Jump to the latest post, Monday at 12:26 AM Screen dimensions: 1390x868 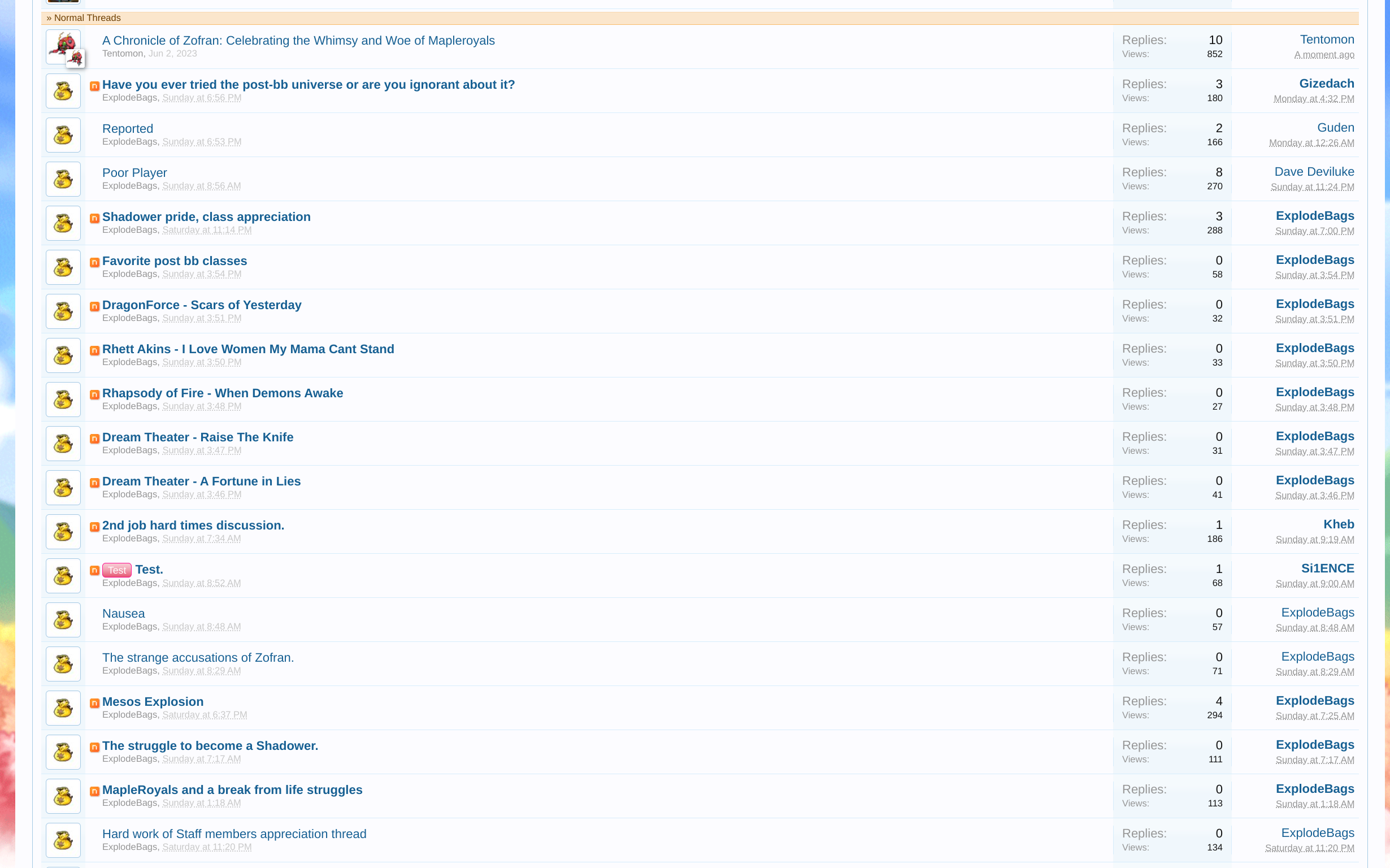[x=1311, y=143]
